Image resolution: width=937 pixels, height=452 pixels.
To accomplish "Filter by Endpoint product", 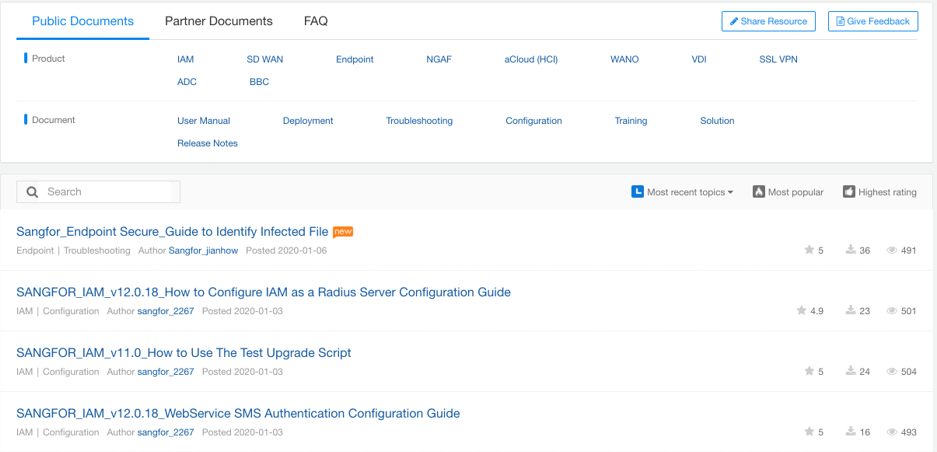I will (x=354, y=60).
